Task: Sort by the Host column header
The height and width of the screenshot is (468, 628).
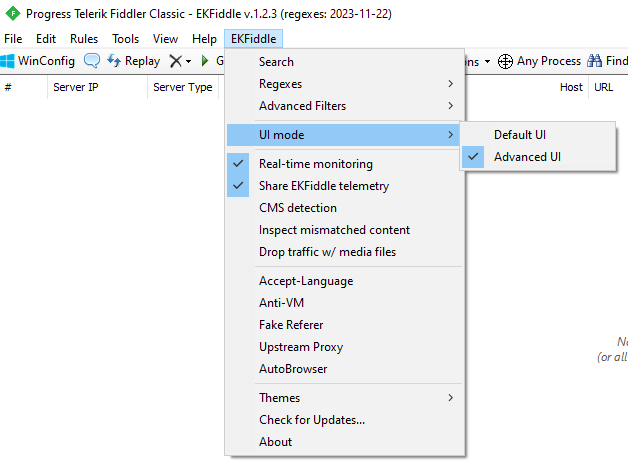Action: (571, 87)
